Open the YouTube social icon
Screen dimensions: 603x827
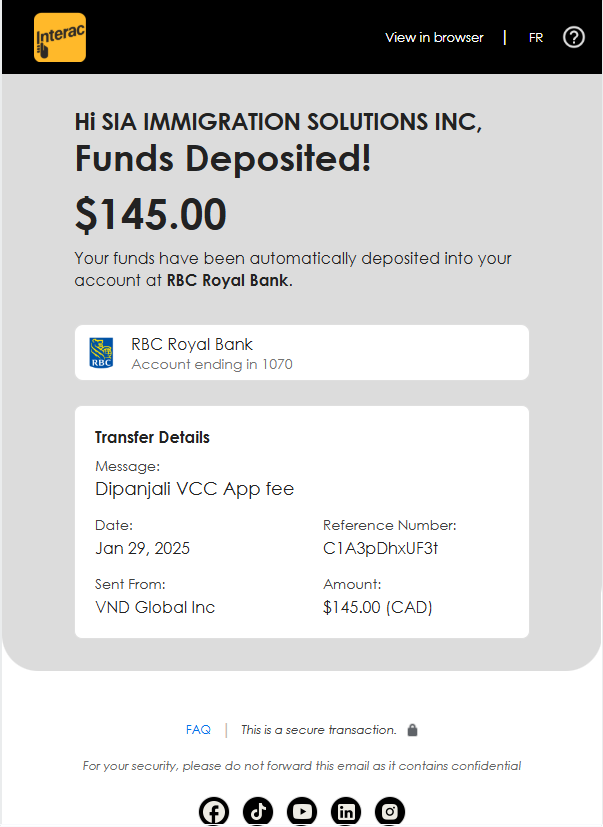(x=302, y=811)
